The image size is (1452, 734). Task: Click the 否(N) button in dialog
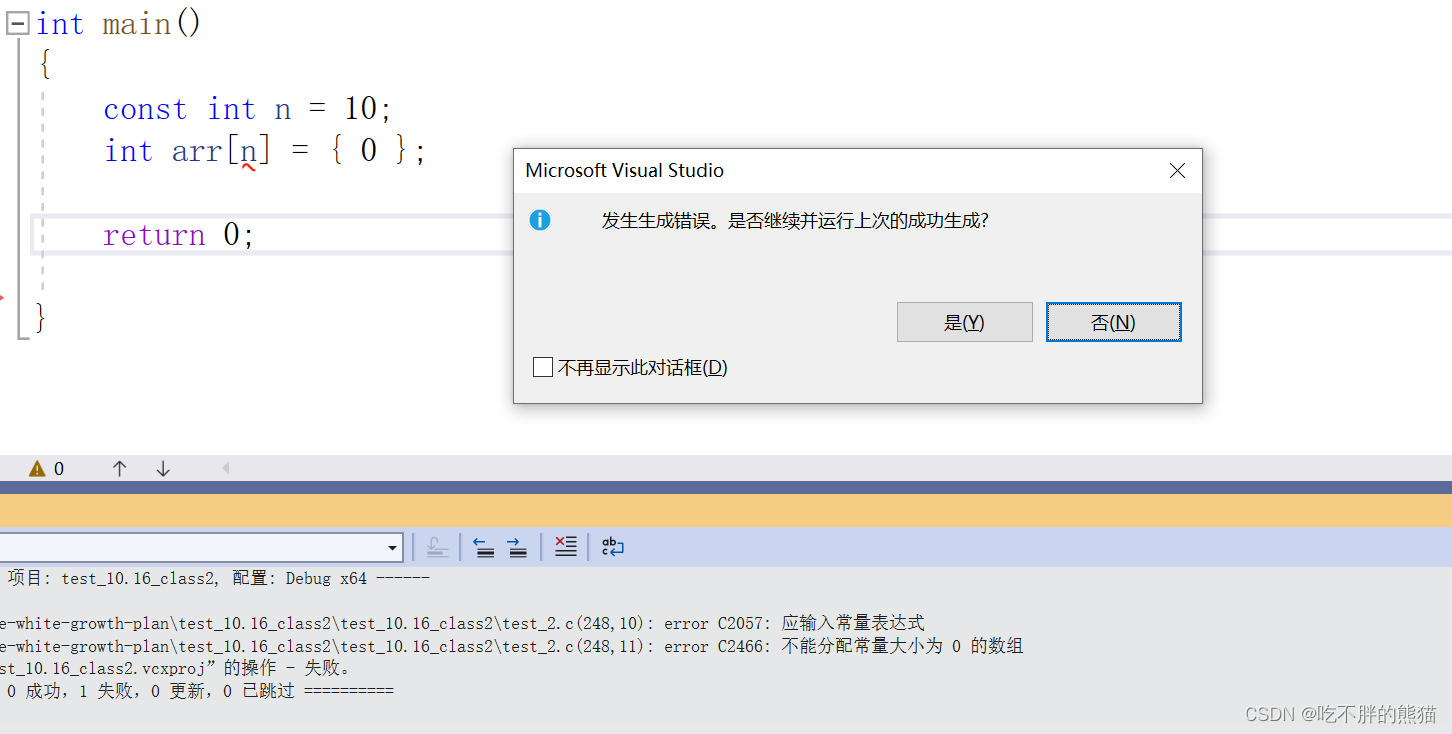1113,322
